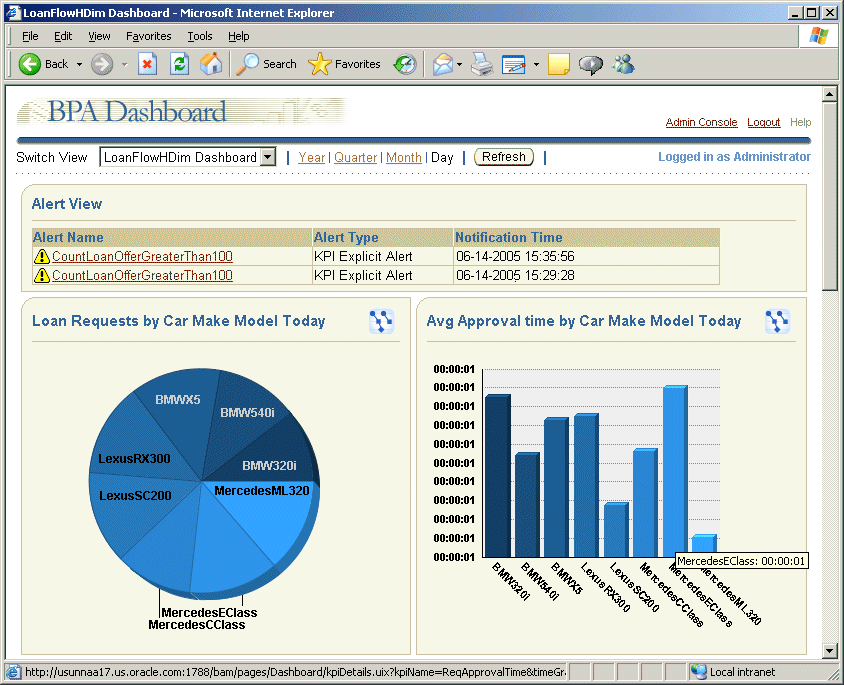Click warning icon of 15:35:56 alert
The height and width of the screenshot is (685, 844).
click(41, 256)
